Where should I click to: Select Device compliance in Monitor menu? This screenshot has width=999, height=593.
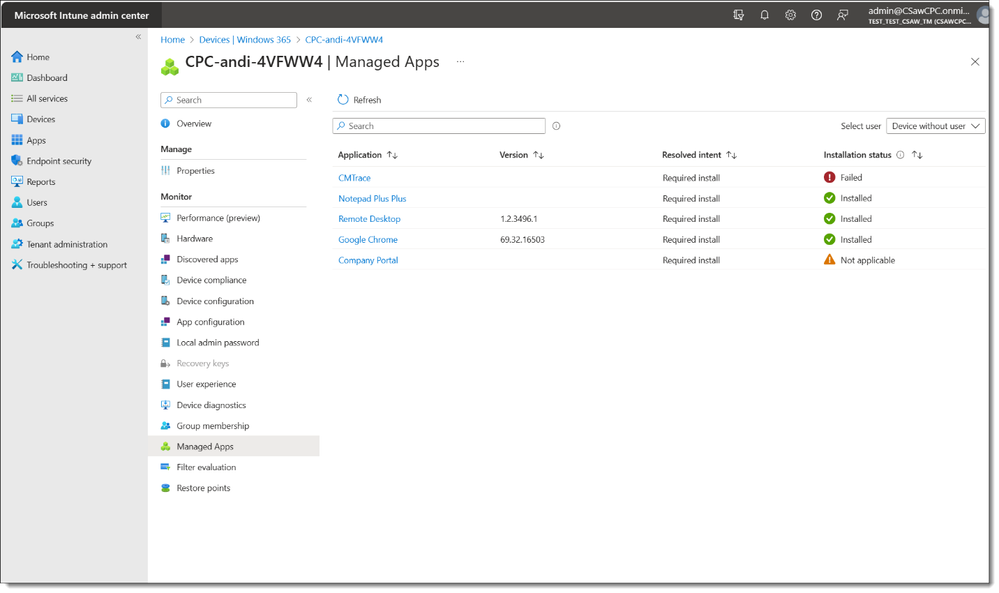(x=211, y=280)
